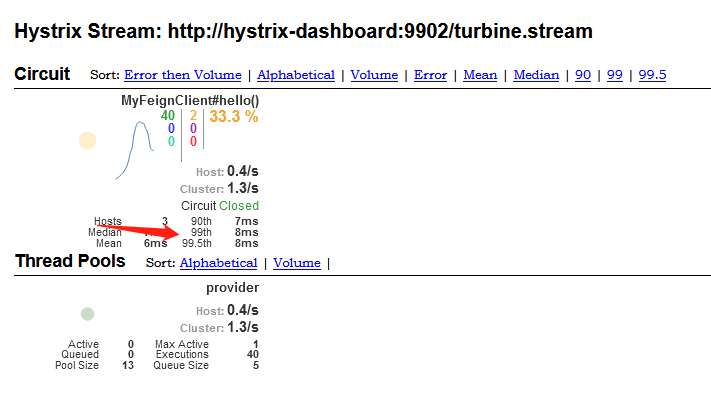Click the Pool Size value 13
The image size is (711, 413).
point(128,365)
